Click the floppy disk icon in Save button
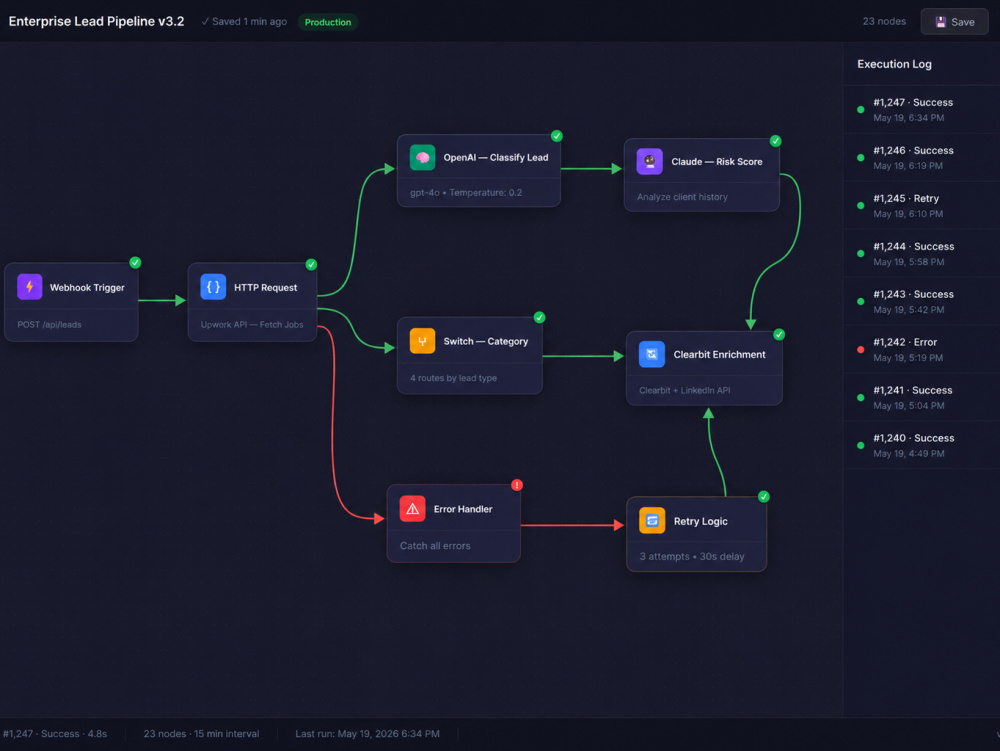Screen dimensions: 1000x751 [940, 22]
